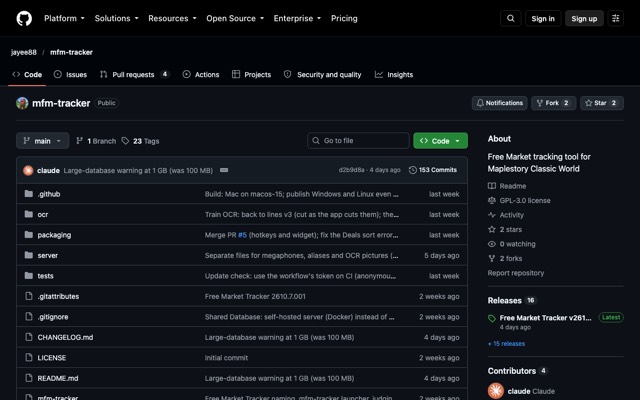Open appearance settings icon in header
The height and width of the screenshot is (400, 640).
click(616, 18)
